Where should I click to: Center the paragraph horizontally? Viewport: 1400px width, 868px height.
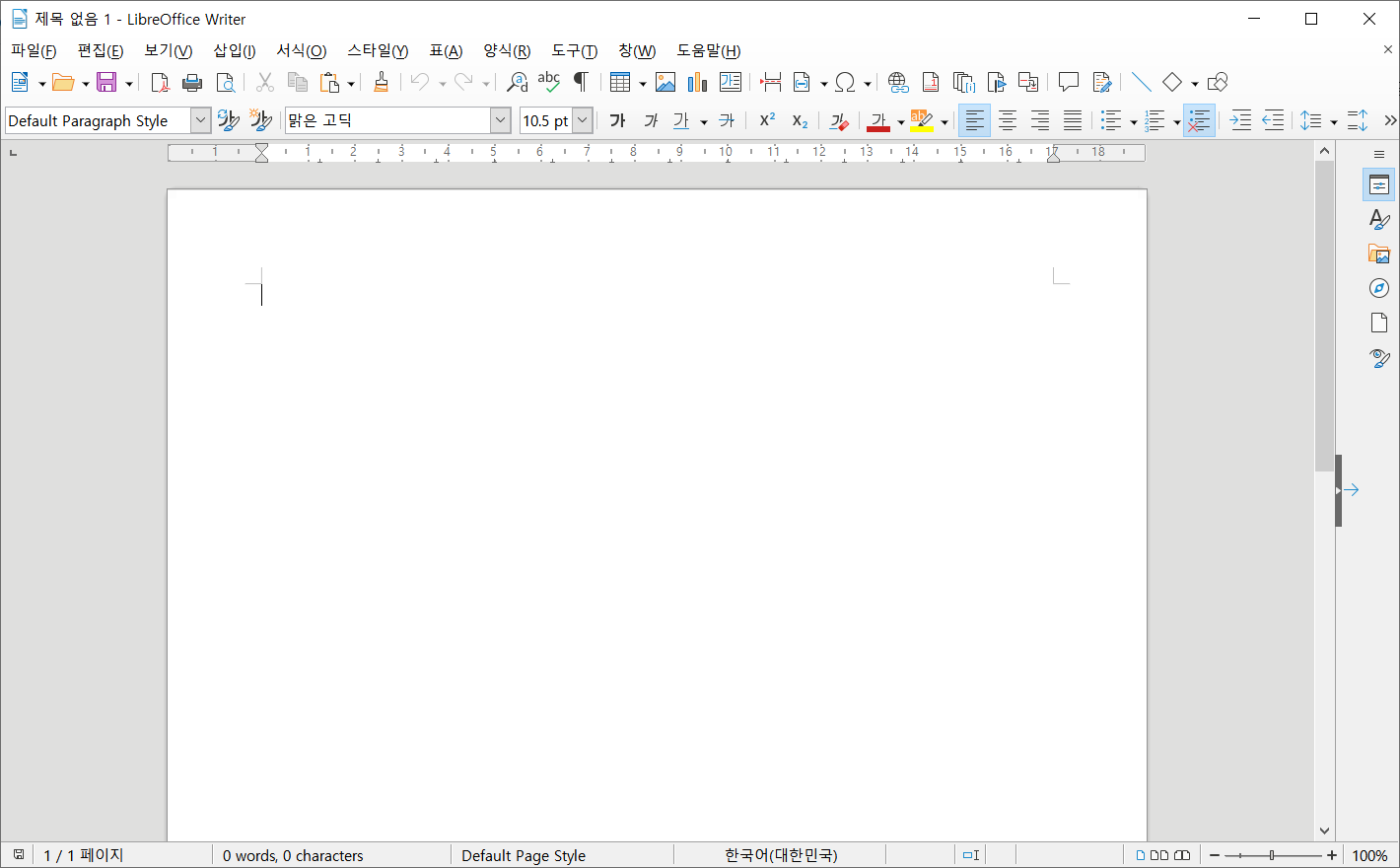[x=1008, y=120]
